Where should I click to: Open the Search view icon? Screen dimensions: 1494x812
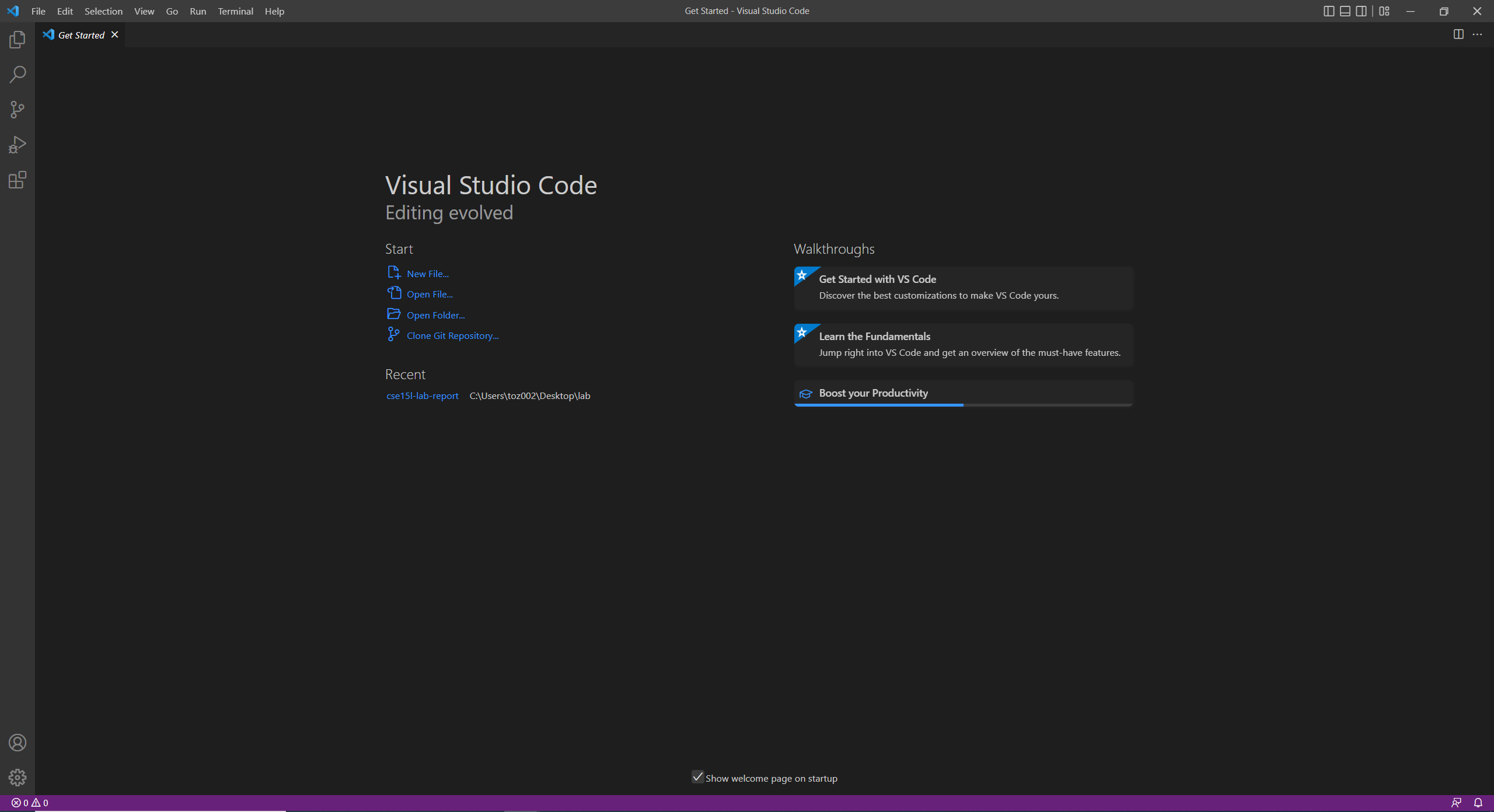pyautogui.click(x=18, y=75)
